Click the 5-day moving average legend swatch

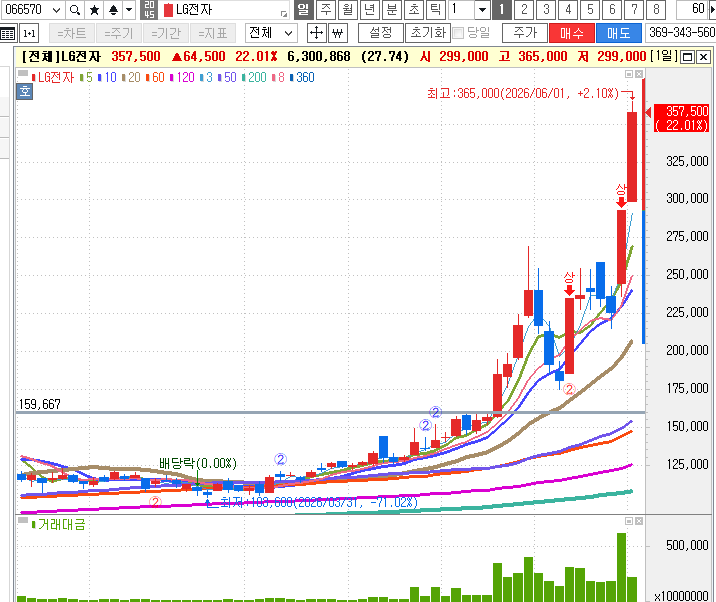(82, 78)
